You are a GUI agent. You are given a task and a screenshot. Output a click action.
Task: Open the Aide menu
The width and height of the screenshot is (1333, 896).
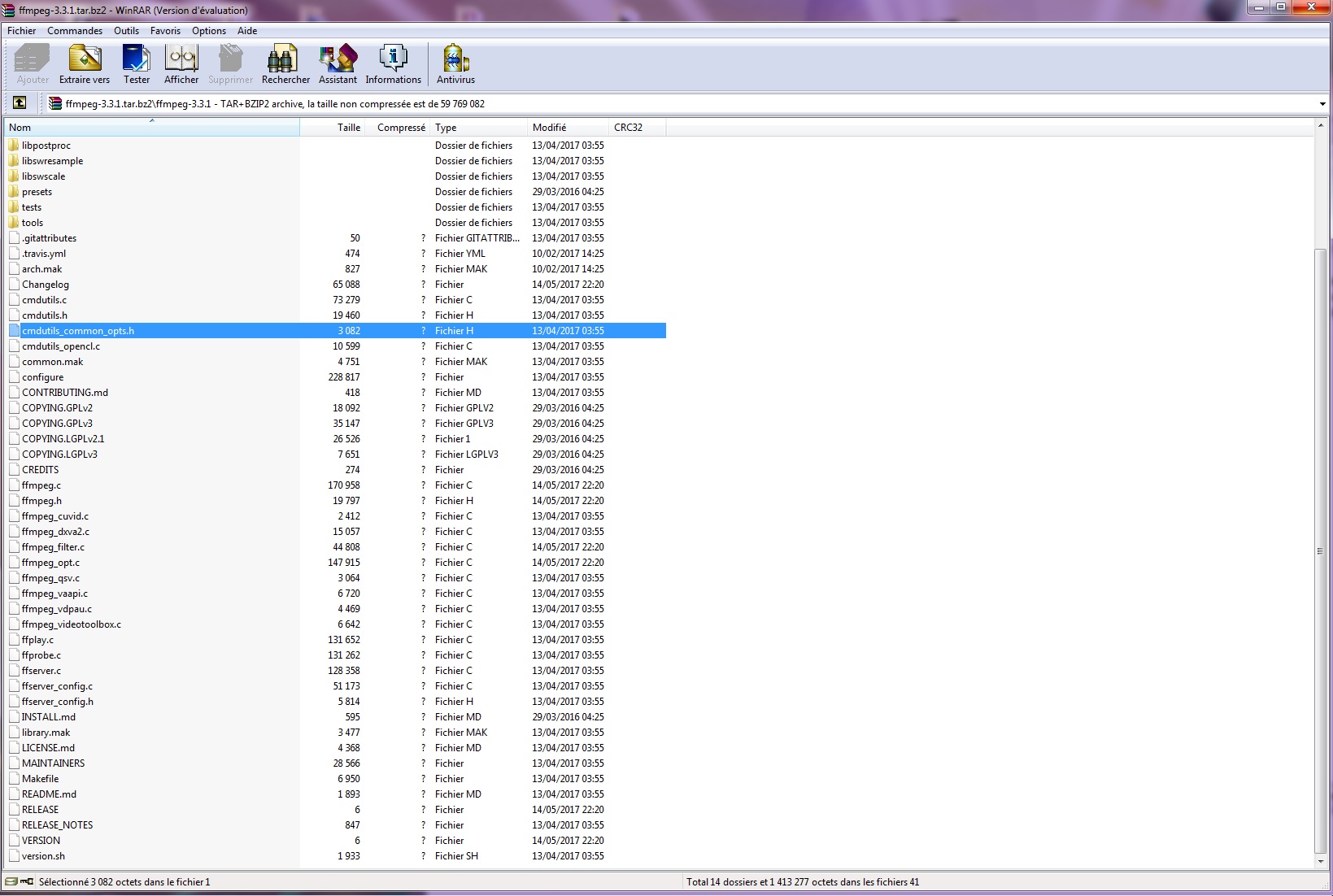(247, 31)
